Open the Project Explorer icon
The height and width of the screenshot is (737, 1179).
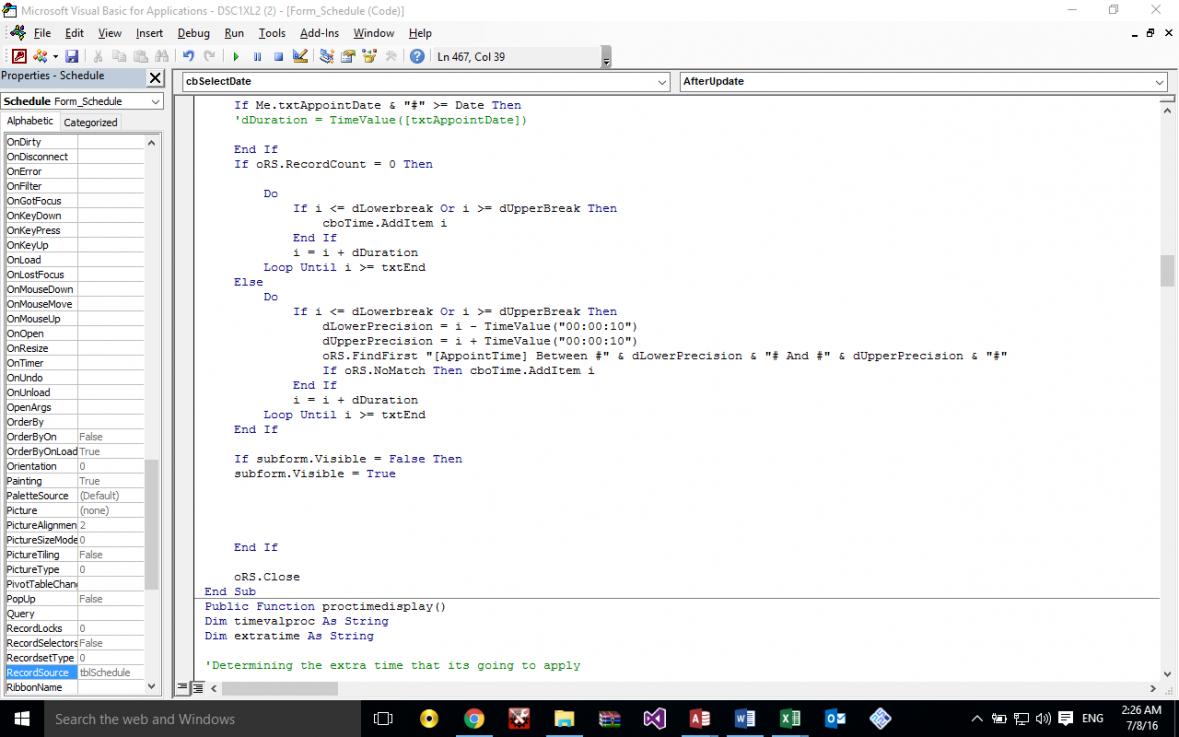pos(326,56)
